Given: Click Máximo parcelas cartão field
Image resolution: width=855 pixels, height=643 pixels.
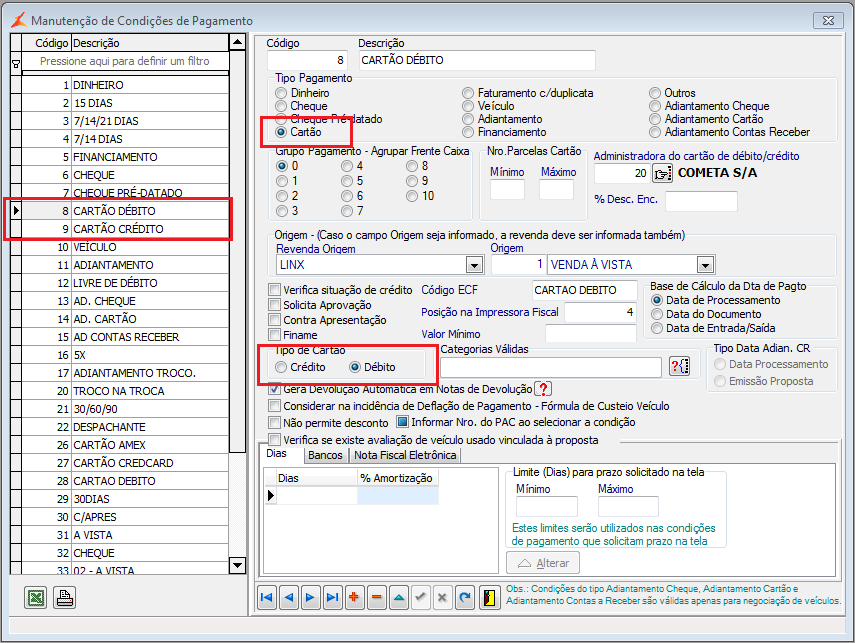Looking at the screenshot, I should pyautogui.click(x=556, y=190).
